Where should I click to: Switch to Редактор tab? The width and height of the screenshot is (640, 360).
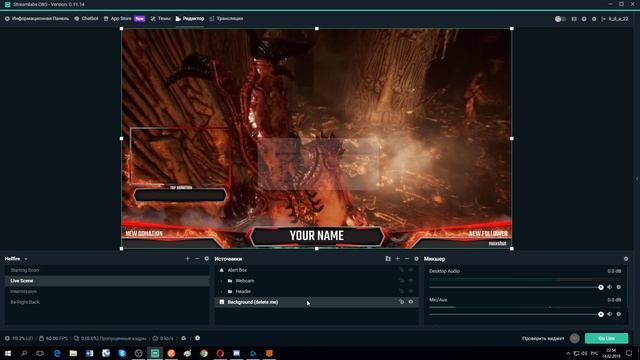click(190, 19)
